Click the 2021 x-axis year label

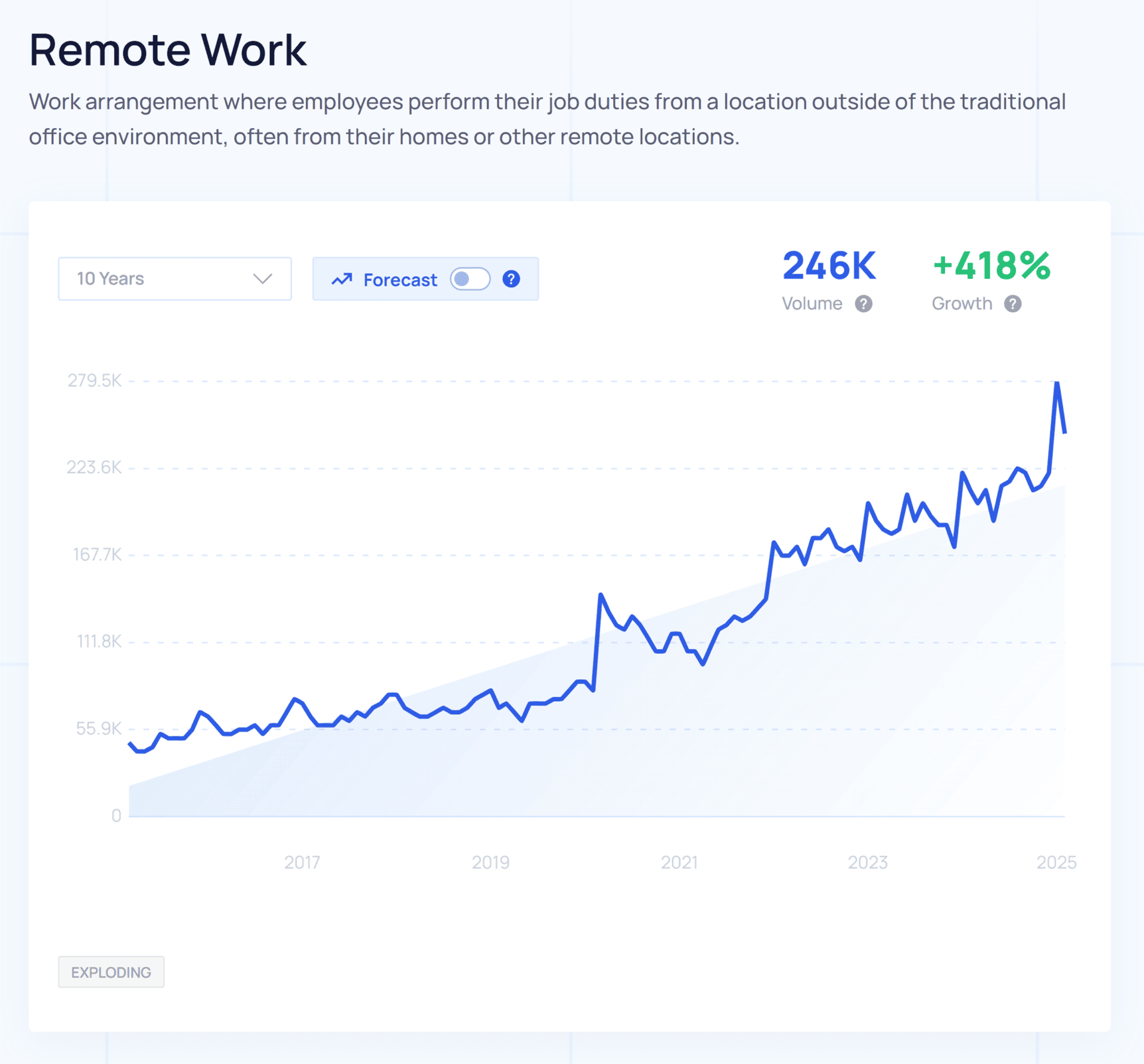pyautogui.click(x=679, y=862)
